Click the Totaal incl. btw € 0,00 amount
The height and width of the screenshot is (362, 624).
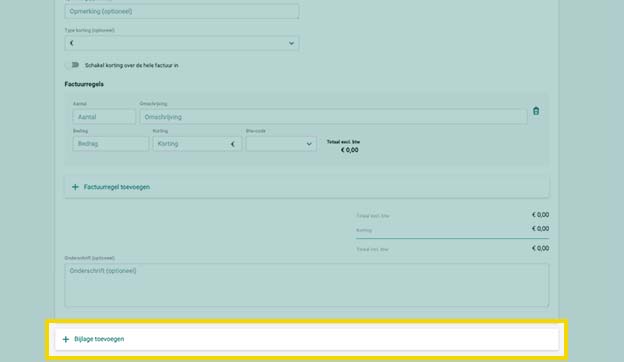540,248
